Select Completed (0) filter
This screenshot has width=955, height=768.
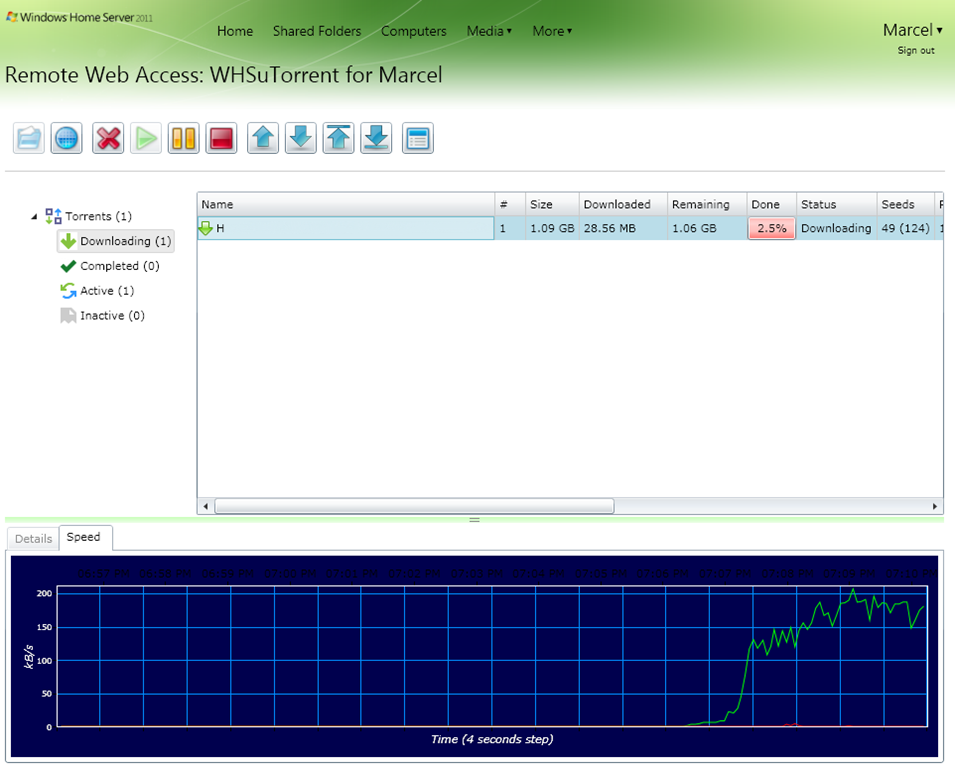click(x=120, y=266)
